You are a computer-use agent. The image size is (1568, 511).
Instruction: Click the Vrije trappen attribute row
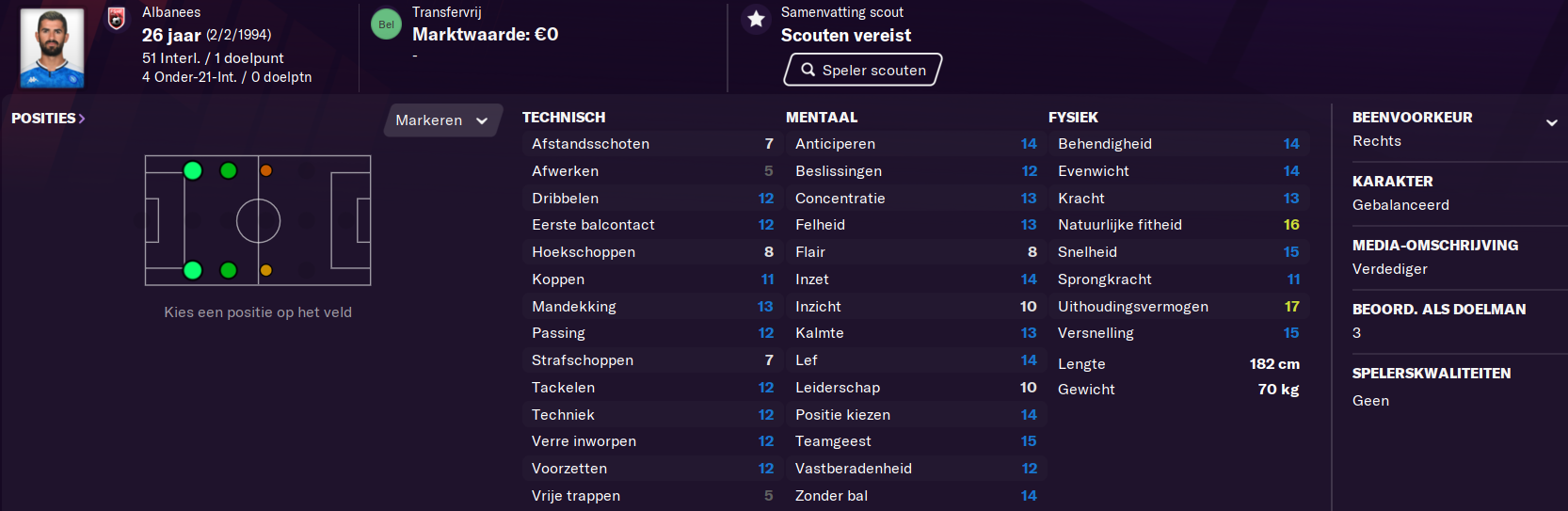[x=652, y=496]
